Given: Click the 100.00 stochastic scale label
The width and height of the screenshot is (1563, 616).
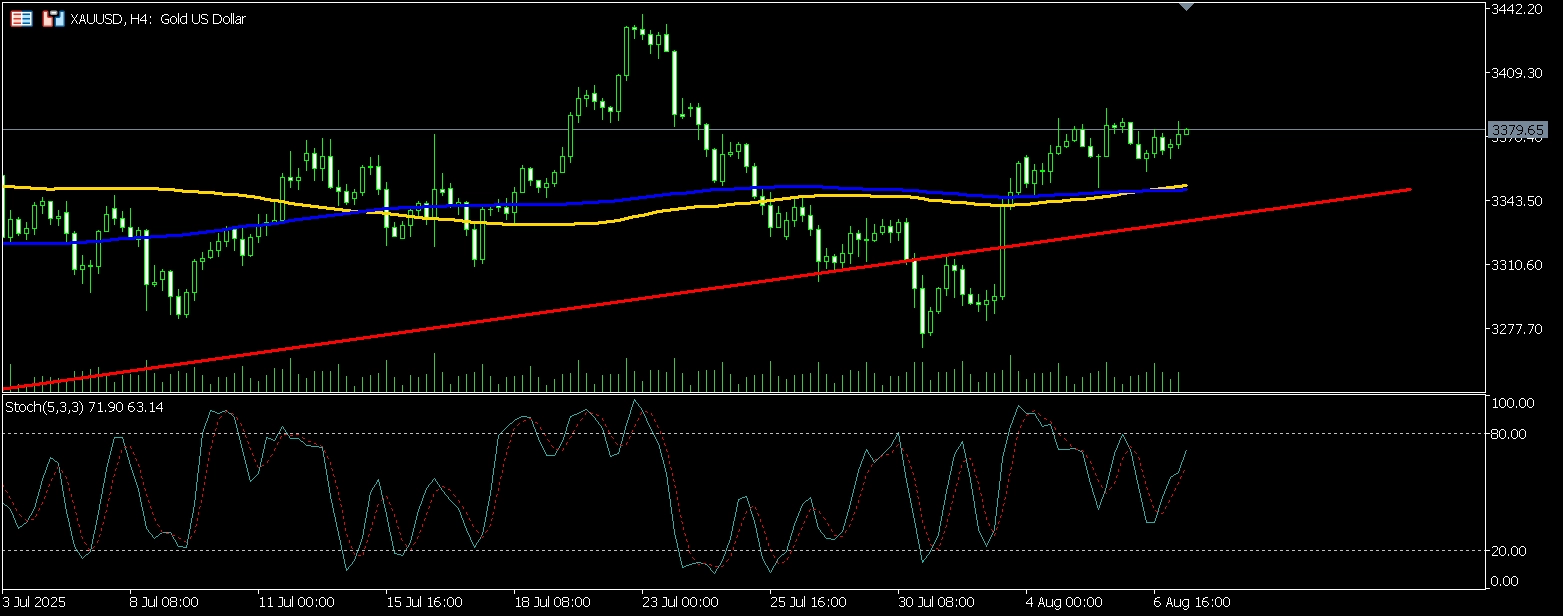Looking at the screenshot, I should 1512,403.
